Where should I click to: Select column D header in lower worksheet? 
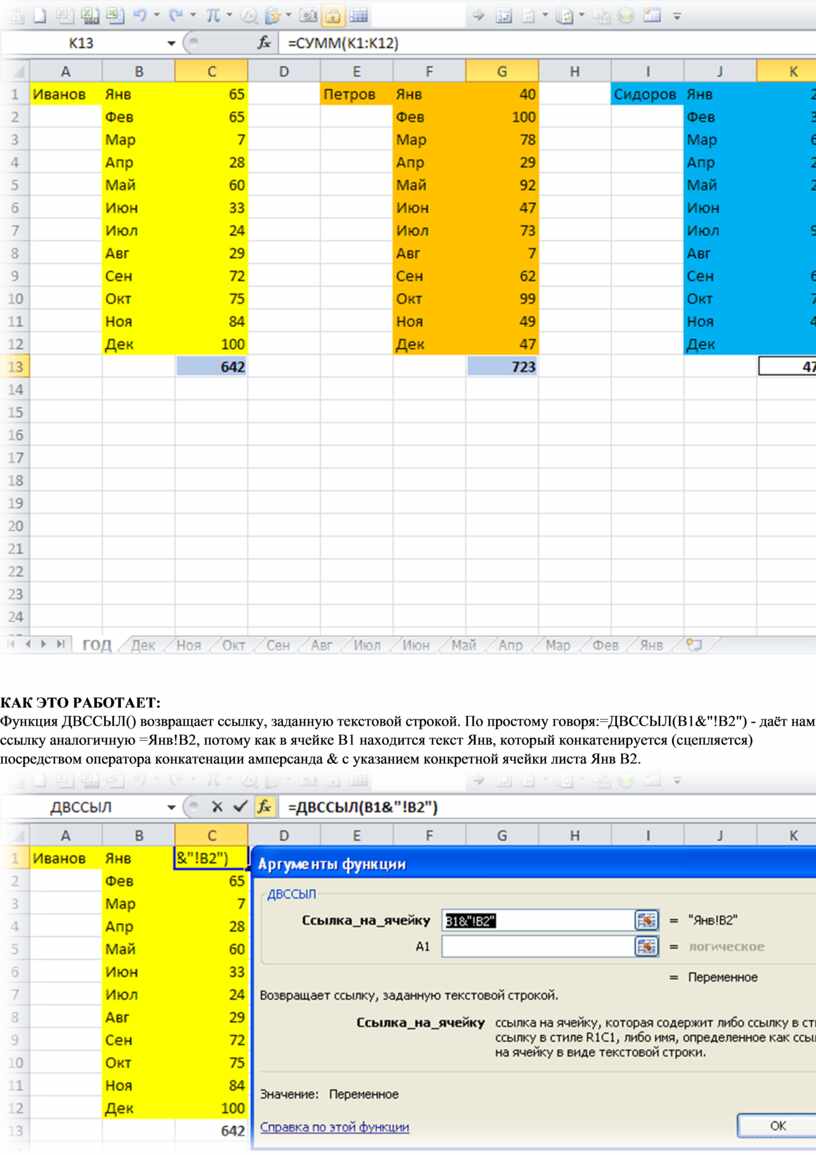284,835
